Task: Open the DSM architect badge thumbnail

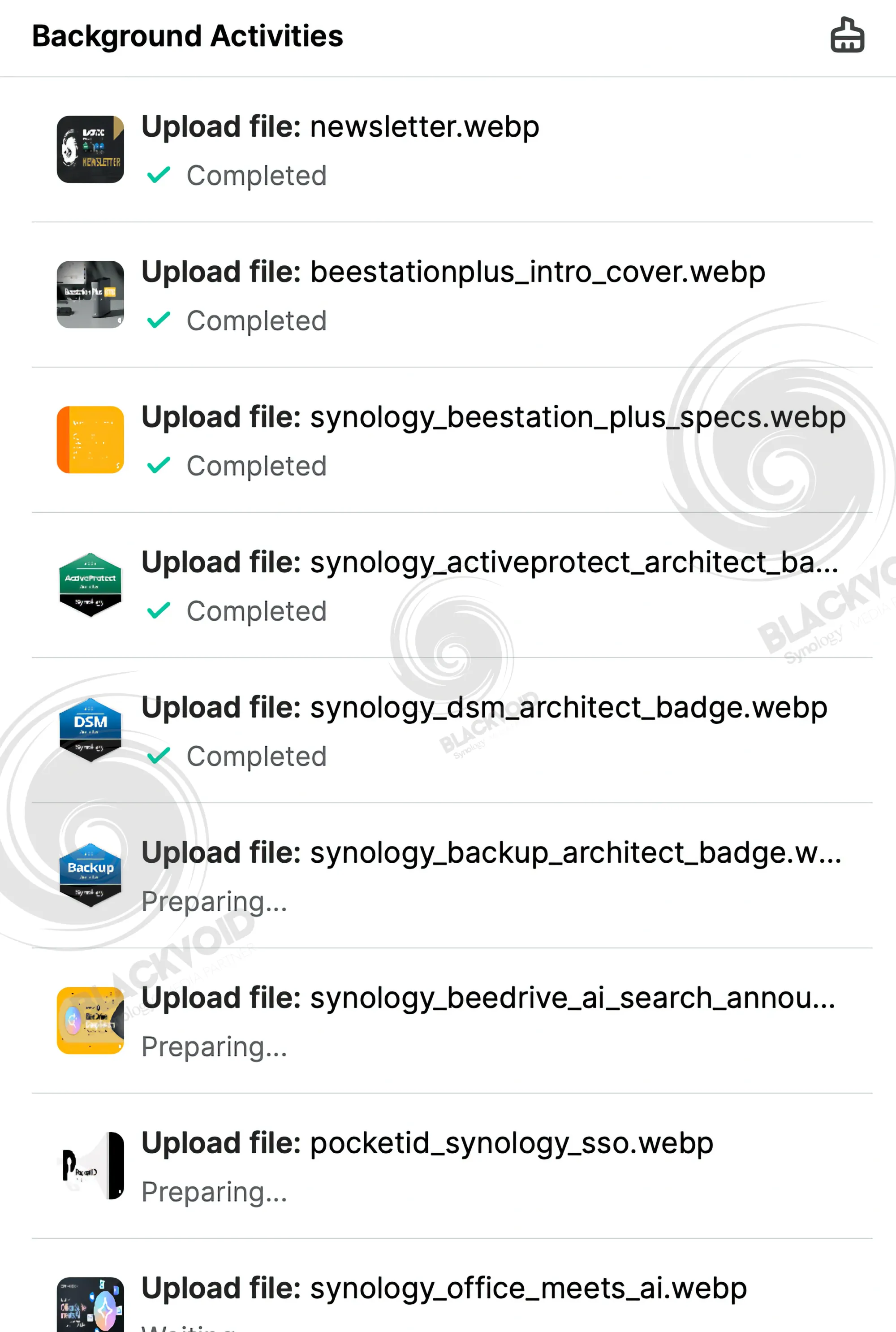Action: click(90, 730)
